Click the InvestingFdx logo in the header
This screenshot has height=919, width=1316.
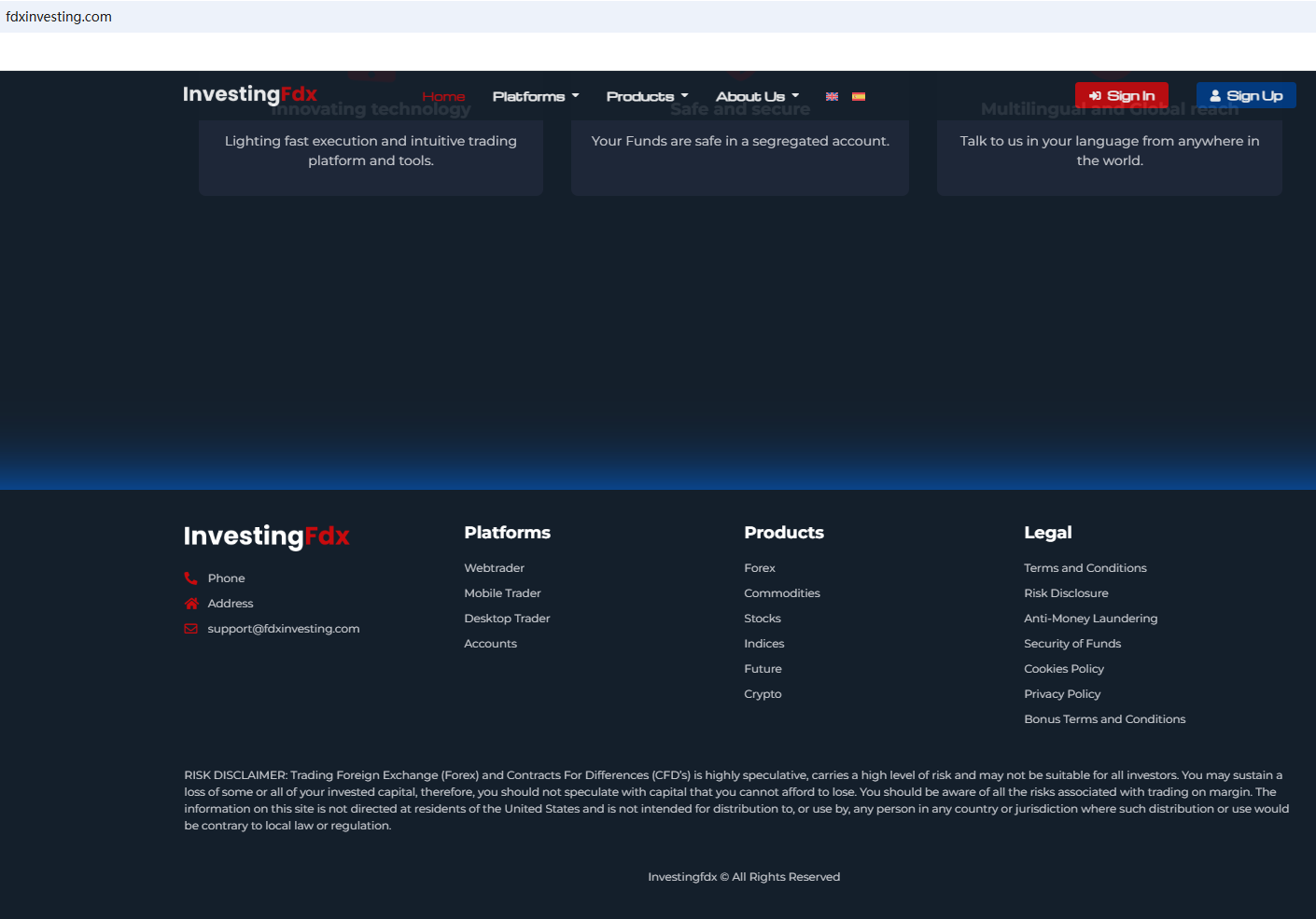point(249,94)
